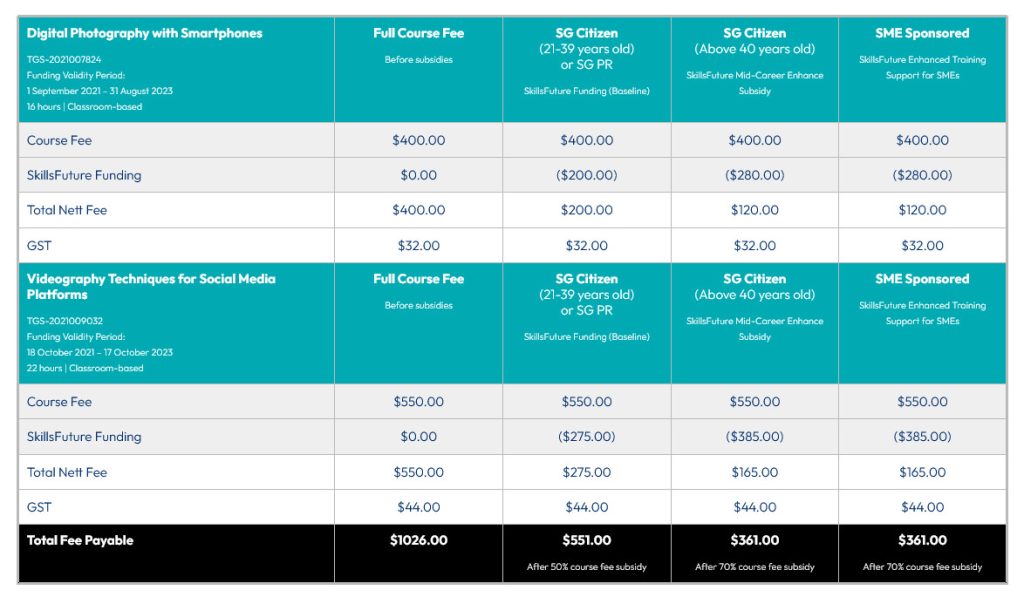Click the ($275.00) SkillsFuture Funding cell
Screen dimensions: 1024x597
[586, 436]
